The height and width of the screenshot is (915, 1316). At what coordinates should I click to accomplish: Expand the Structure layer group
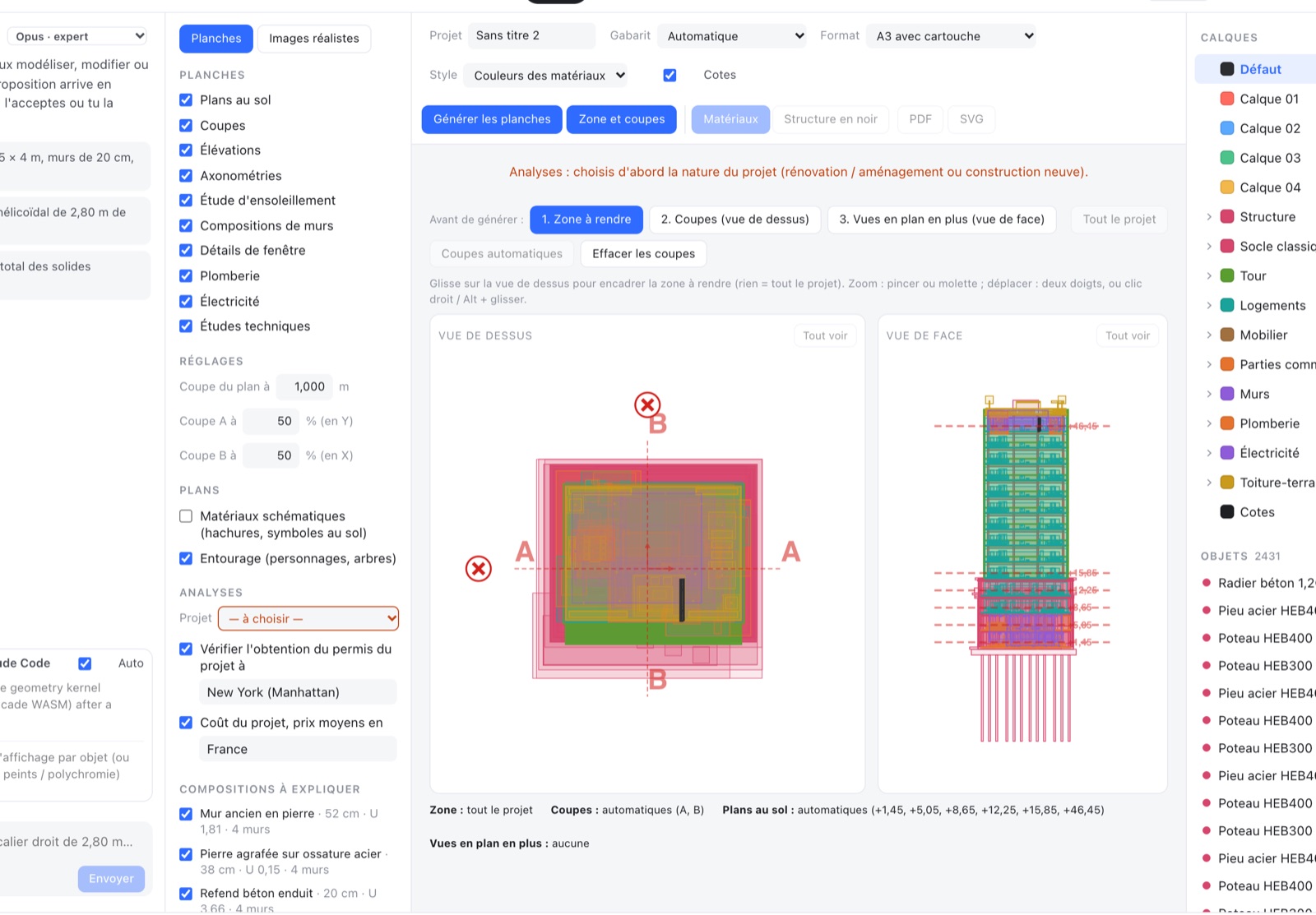pyautogui.click(x=1209, y=217)
